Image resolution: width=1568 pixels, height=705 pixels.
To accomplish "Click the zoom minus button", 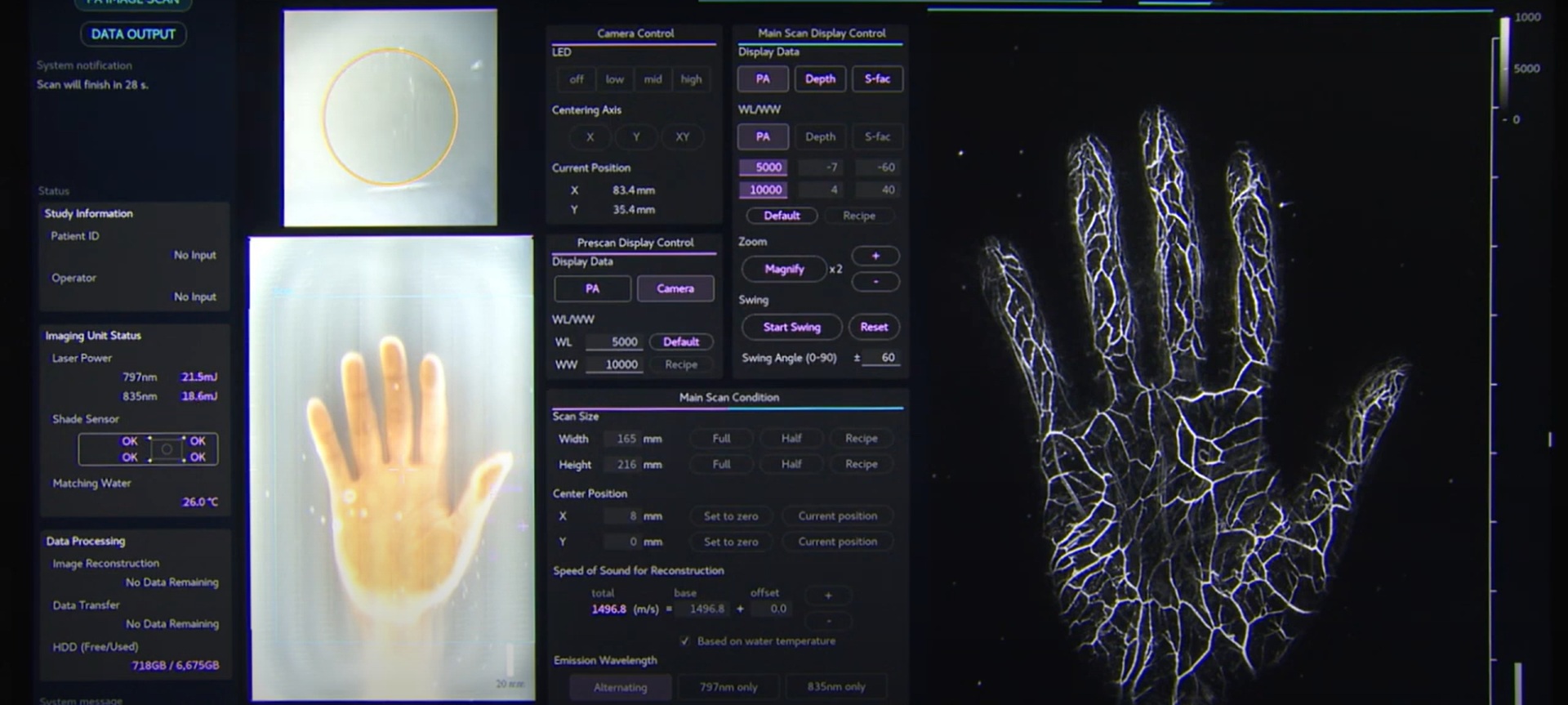I will click(875, 282).
